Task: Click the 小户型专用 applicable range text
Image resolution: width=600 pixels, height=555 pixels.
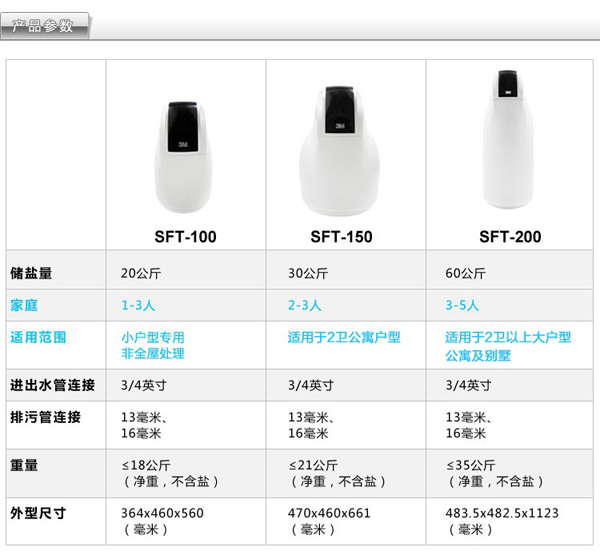Action: 152,338
